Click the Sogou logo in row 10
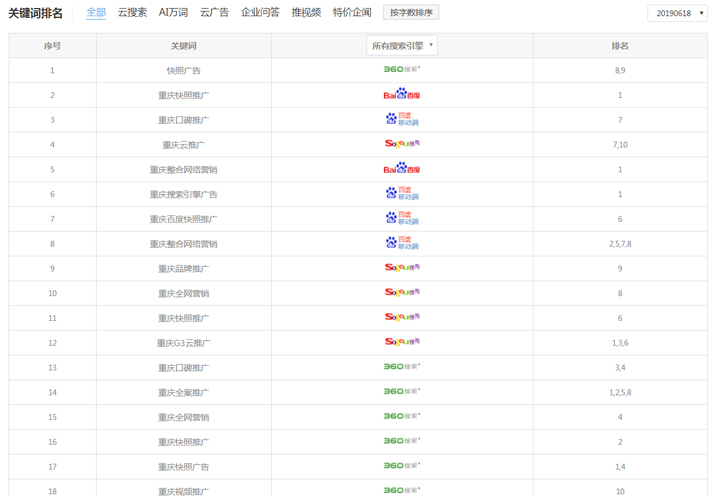 [402, 293]
